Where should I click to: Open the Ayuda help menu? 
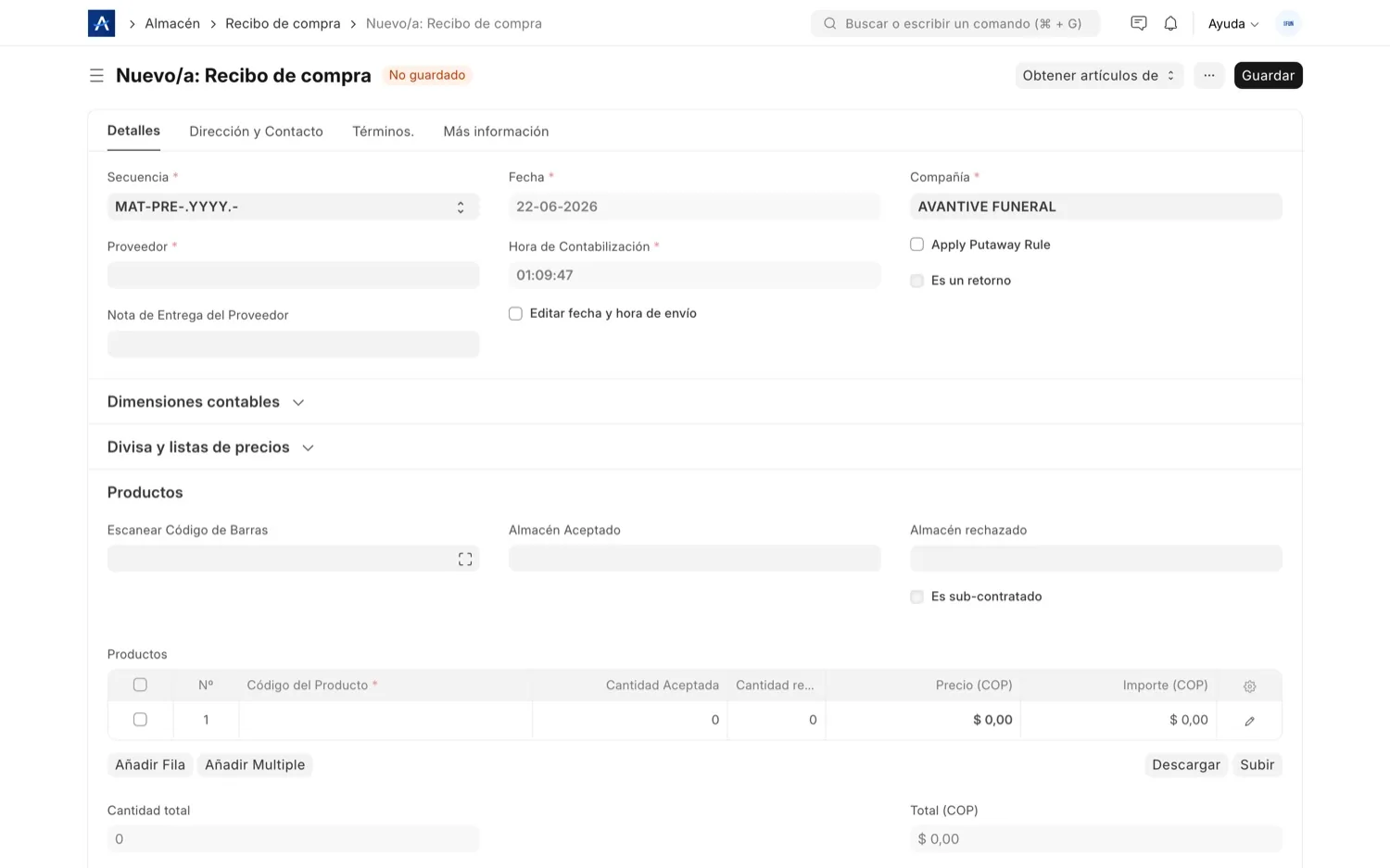[x=1233, y=23]
